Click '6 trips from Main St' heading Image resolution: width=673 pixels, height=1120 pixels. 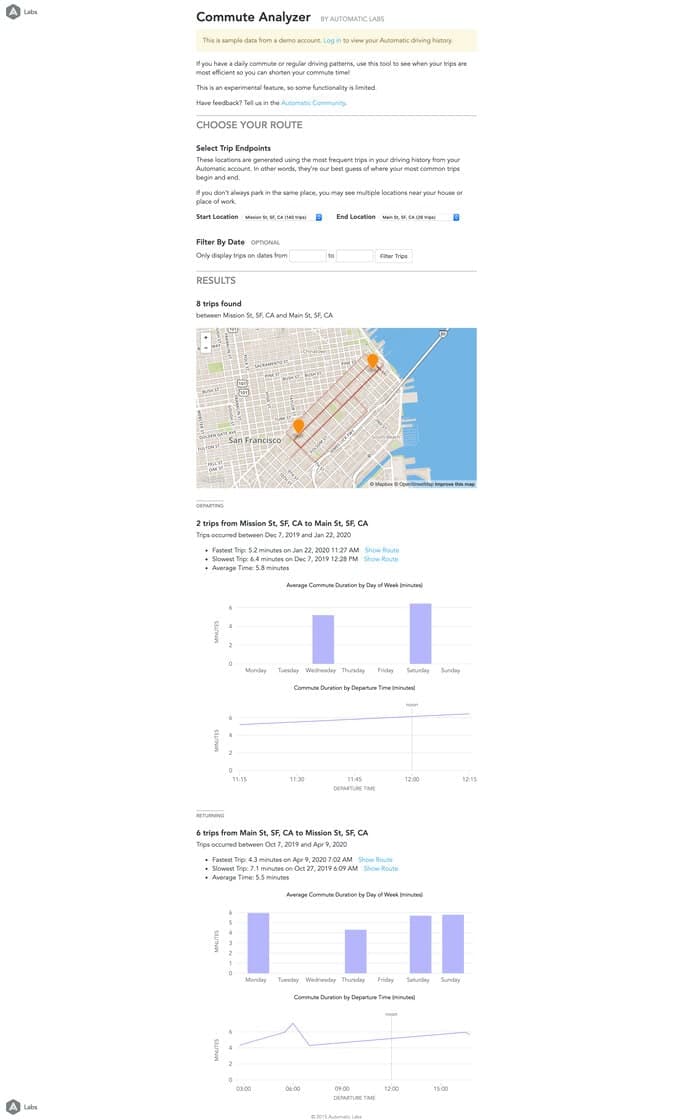(x=282, y=833)
